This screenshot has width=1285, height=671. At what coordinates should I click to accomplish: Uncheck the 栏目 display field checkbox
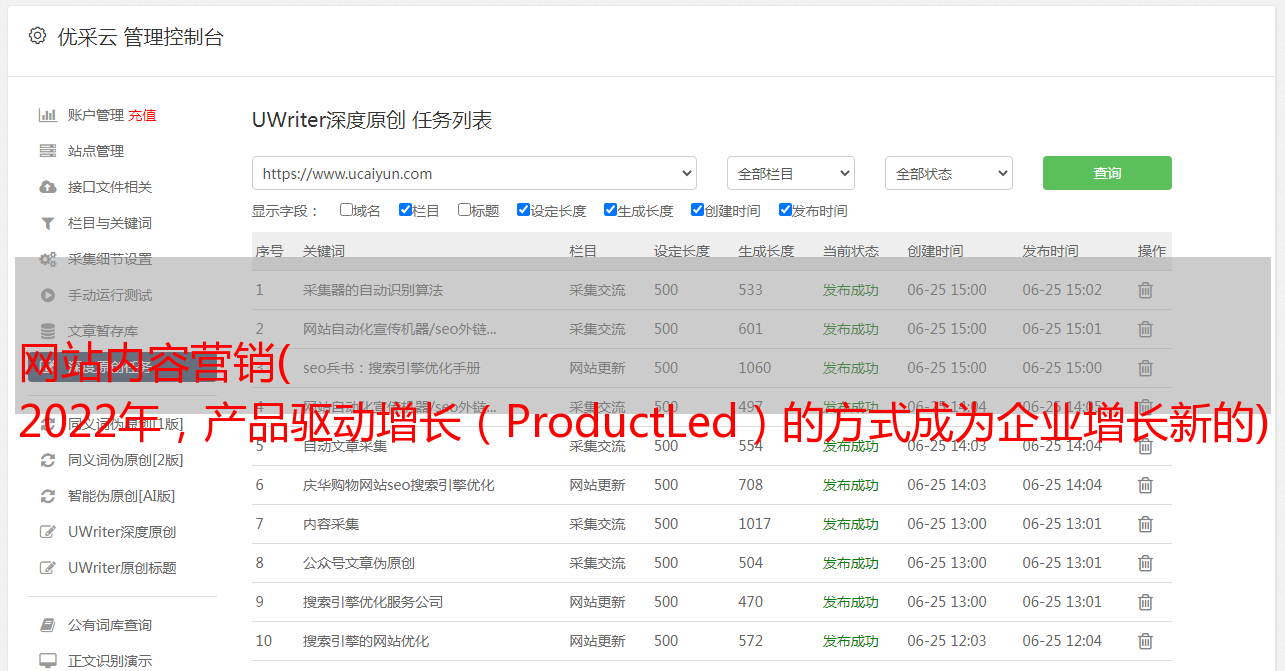click(x=405, y=210)
